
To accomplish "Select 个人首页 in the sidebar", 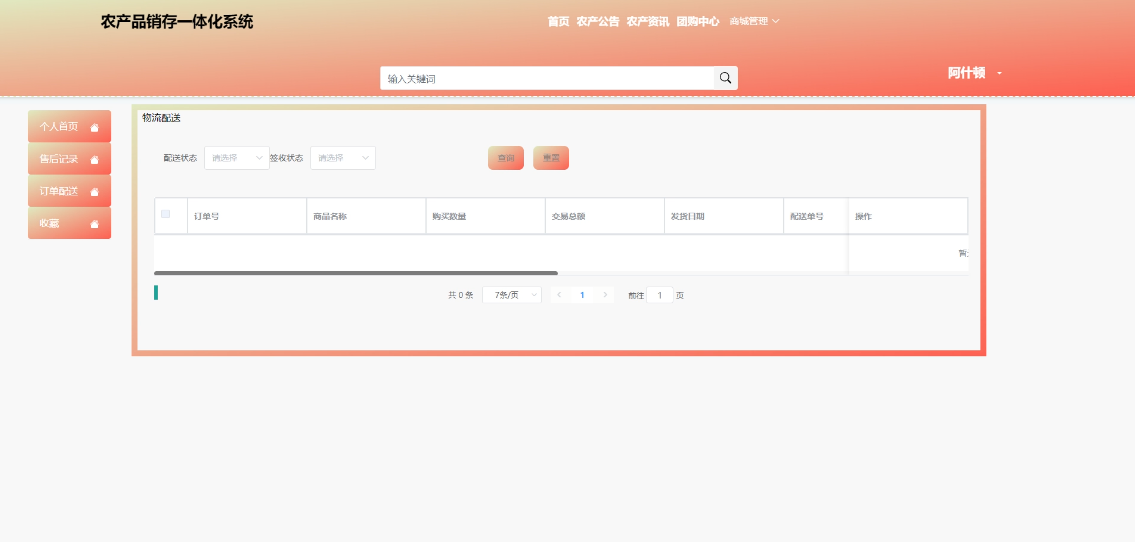I will tap(69, 127).
